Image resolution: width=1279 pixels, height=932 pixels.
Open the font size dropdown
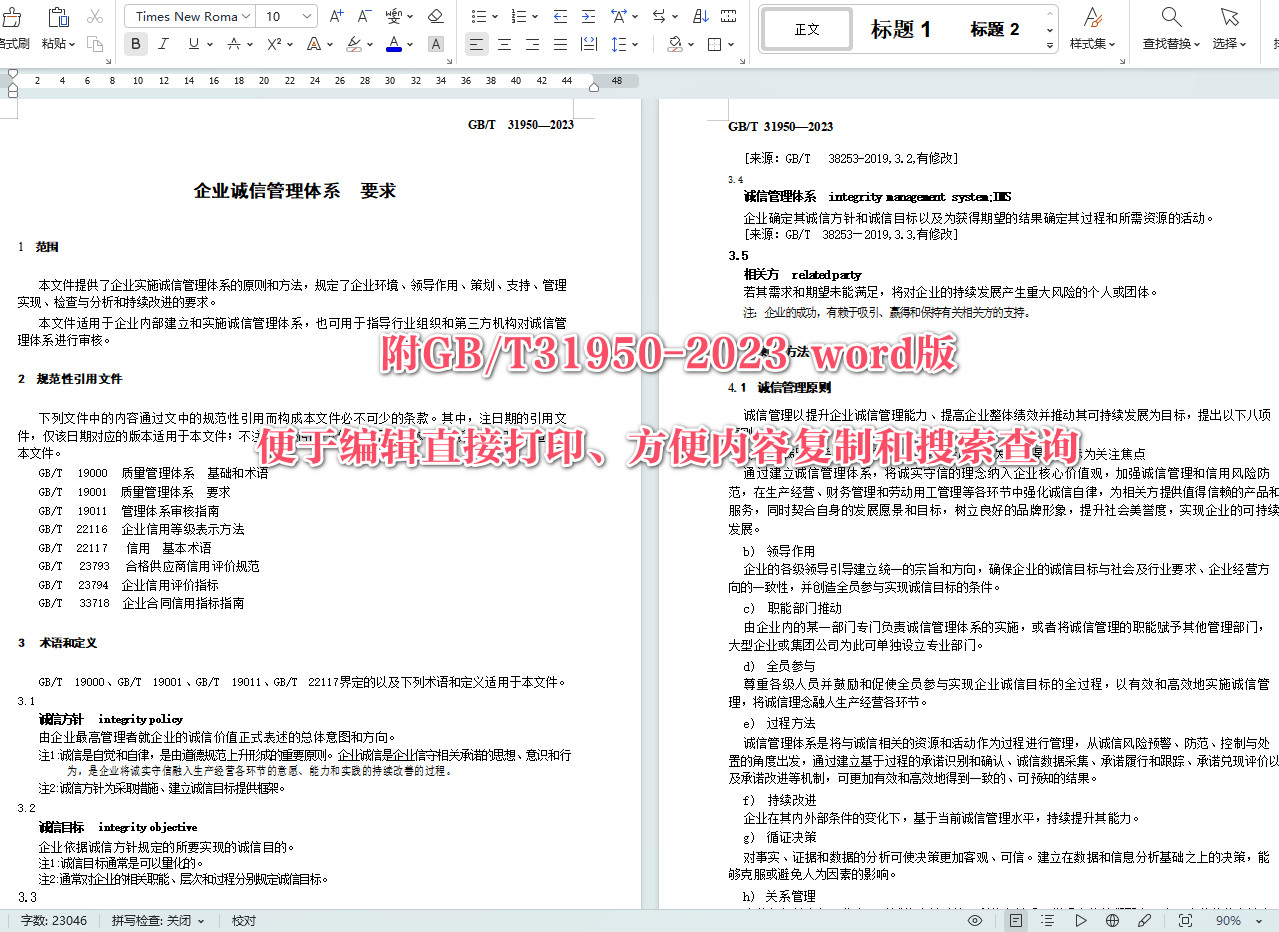[x=286, y=15]
